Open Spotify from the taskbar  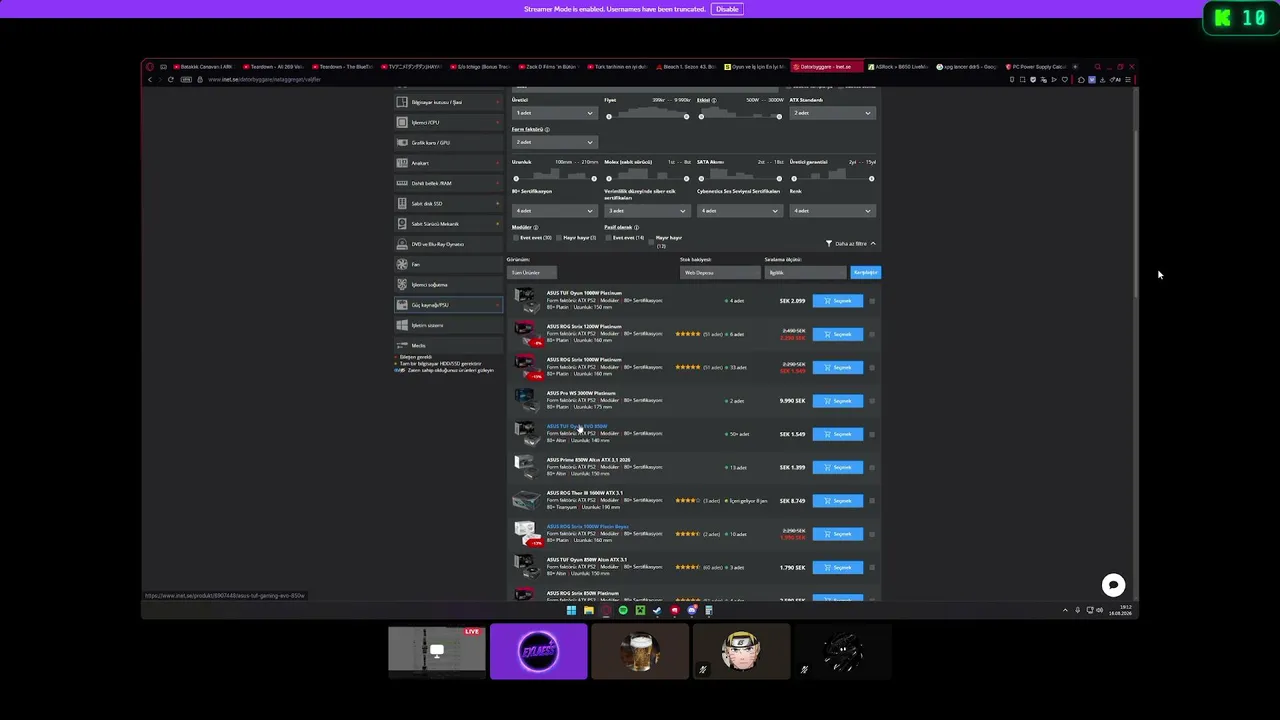tap(623, 610)
